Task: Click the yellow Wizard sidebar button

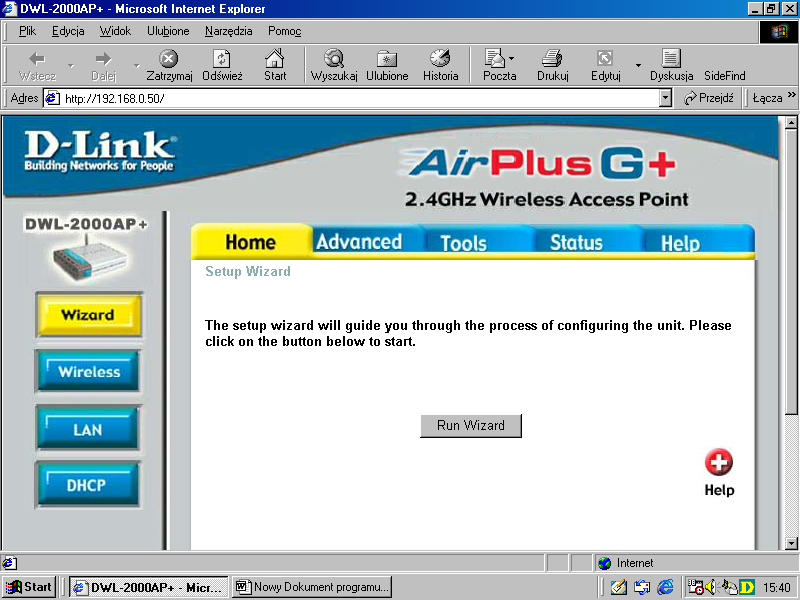Action: 88,314
